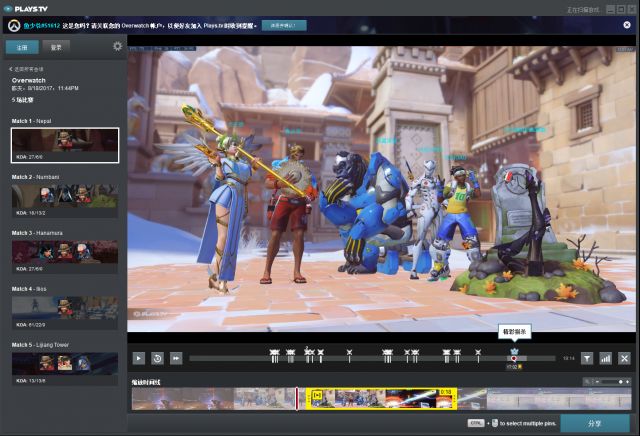The height and width of the screenshot is (436, 640).
Task: Open the Match 4 - Ilios thumbnail
Action: 65,313
